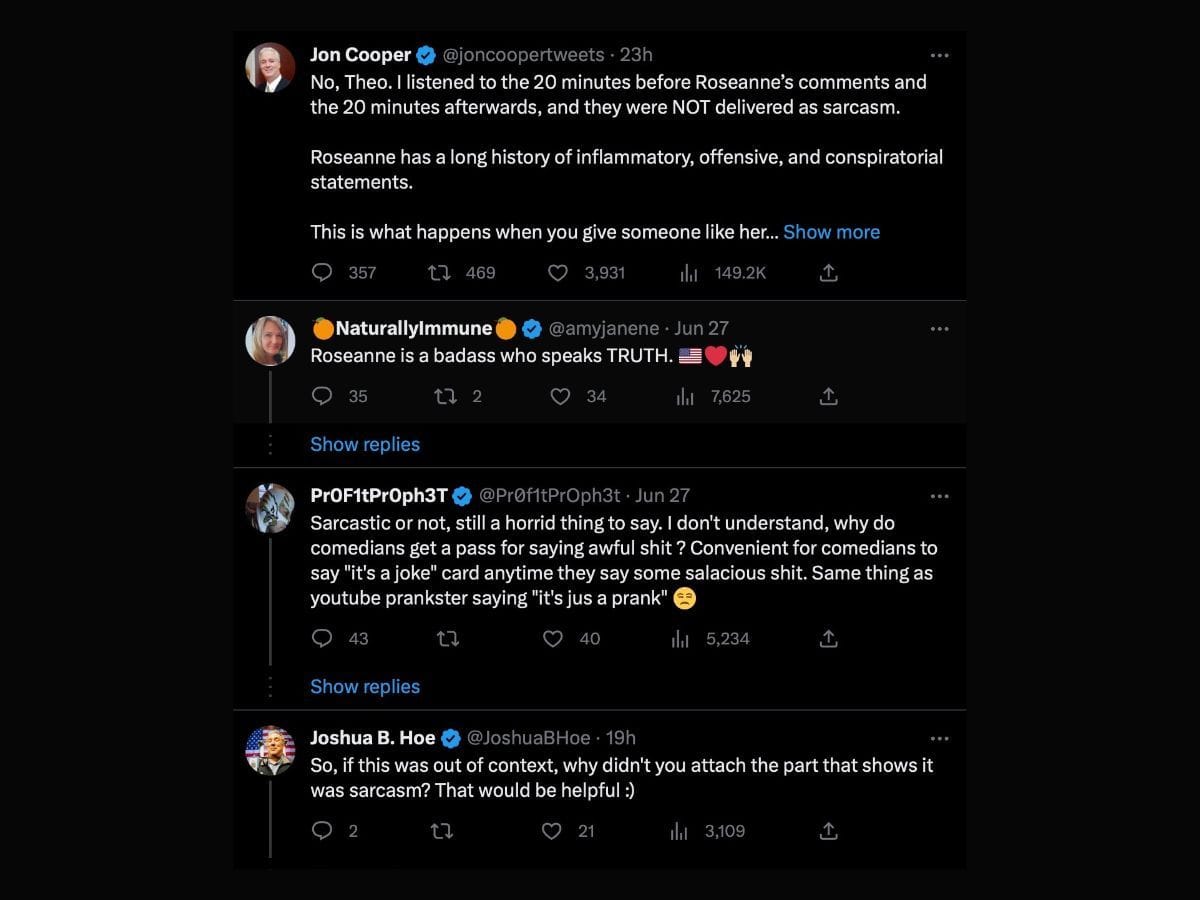The image size is (1200, 900).
Task: Reply to NaturallyImmune's tweet
Action: coord(321,396)
